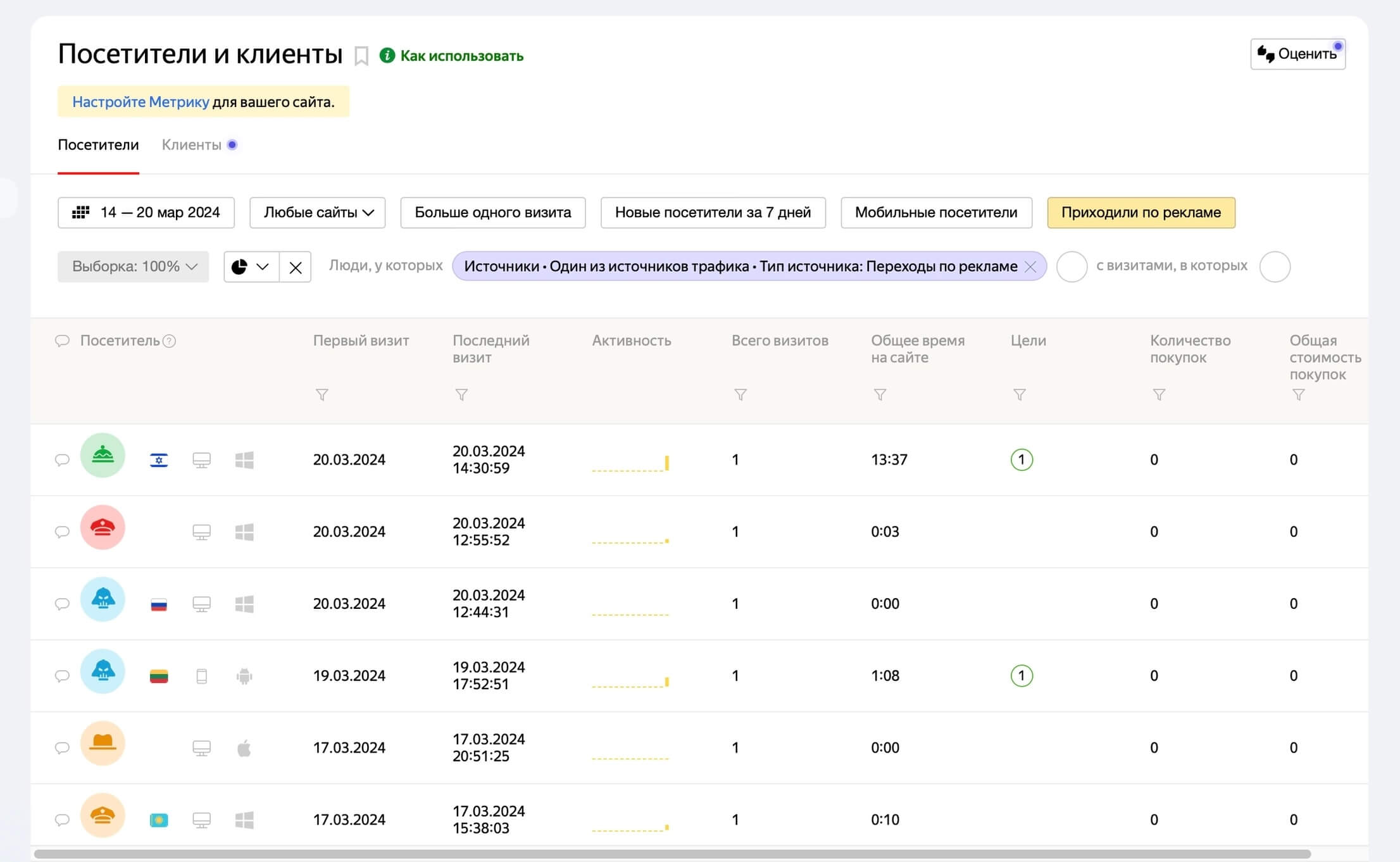The width and height of the screenshot is (1400, 862).
Task: Click the first visit date '19.03.2024'
Action: coord(349,676)
